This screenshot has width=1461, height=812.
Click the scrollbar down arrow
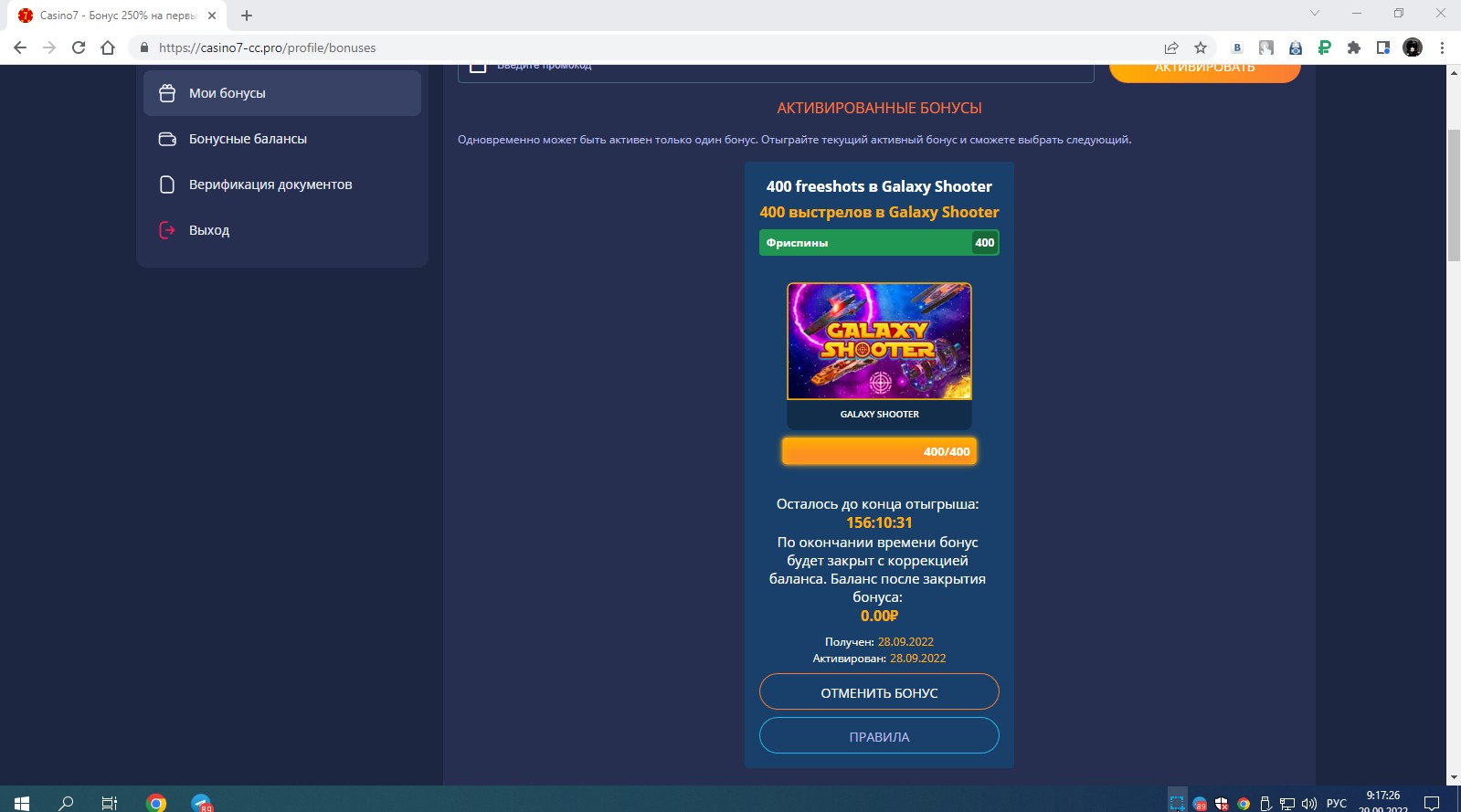click(1454, 778)
